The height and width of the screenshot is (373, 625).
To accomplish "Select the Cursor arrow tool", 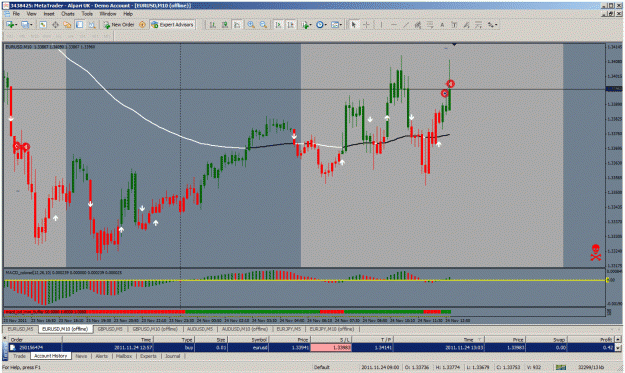I will point(353,25).
